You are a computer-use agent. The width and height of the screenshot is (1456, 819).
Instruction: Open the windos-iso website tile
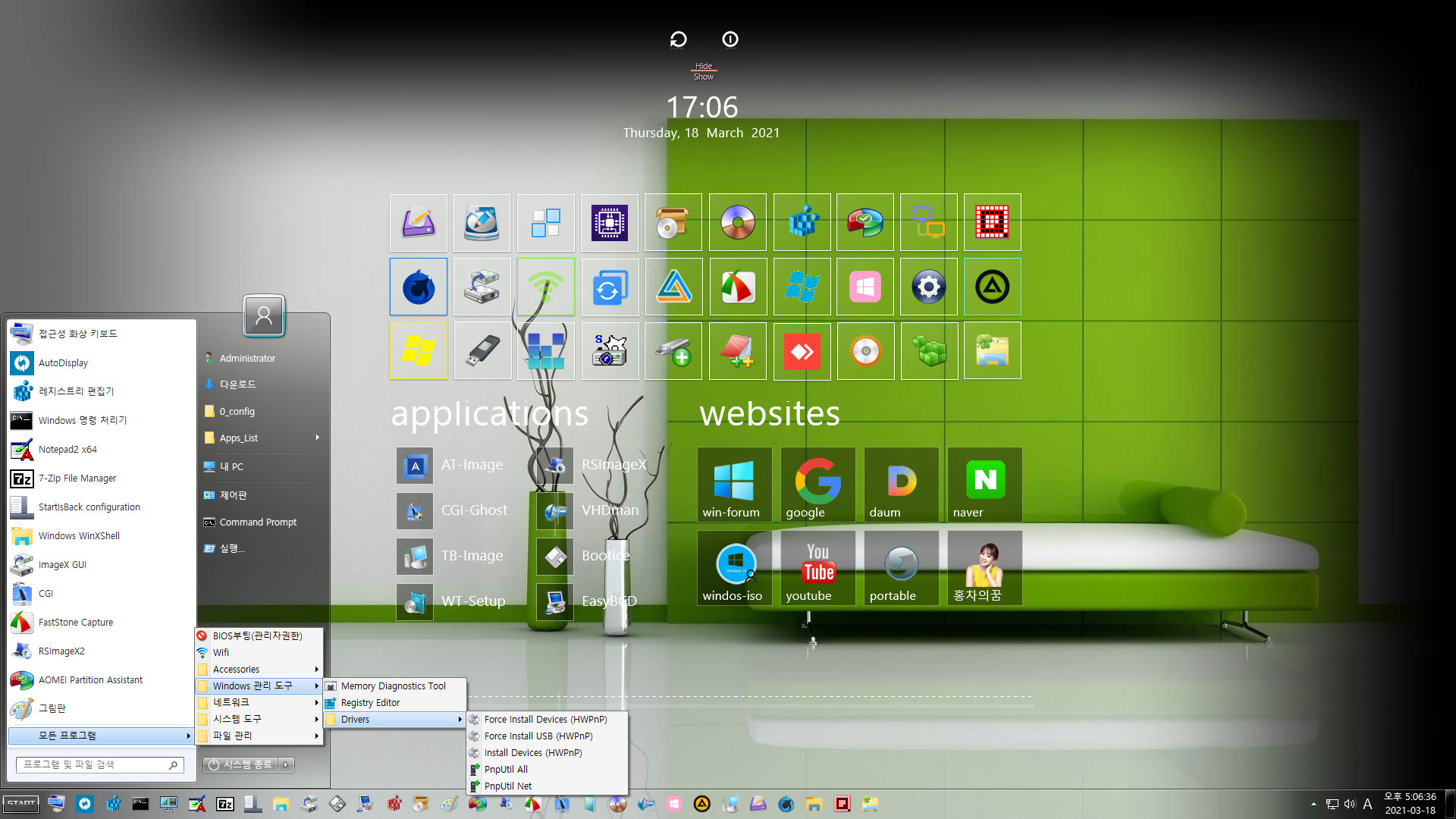tap(734, 567)
